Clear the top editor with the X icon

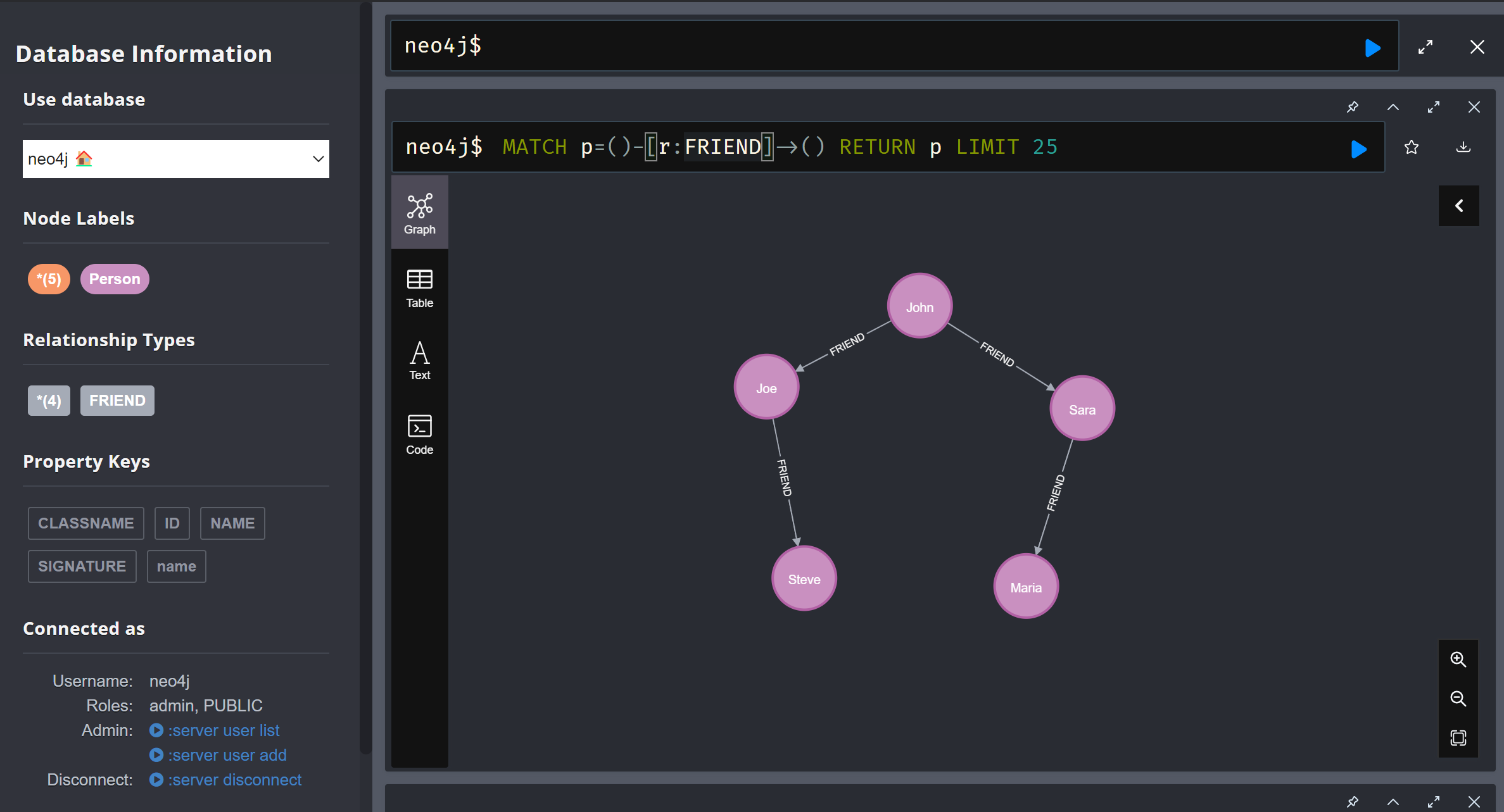pos(1477,47)
